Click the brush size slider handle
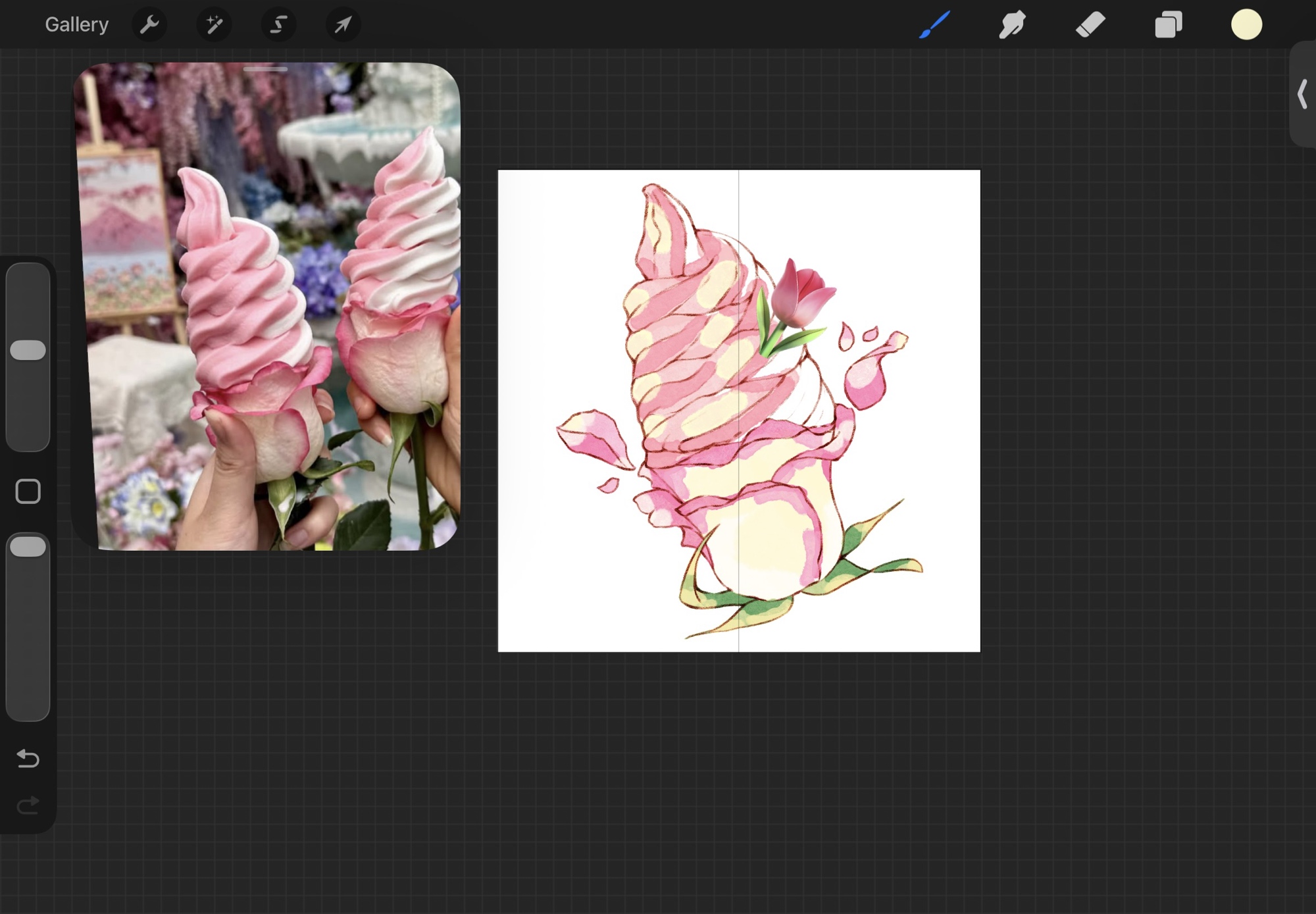This screenshot has width=1316, height=914. [28, 350]
